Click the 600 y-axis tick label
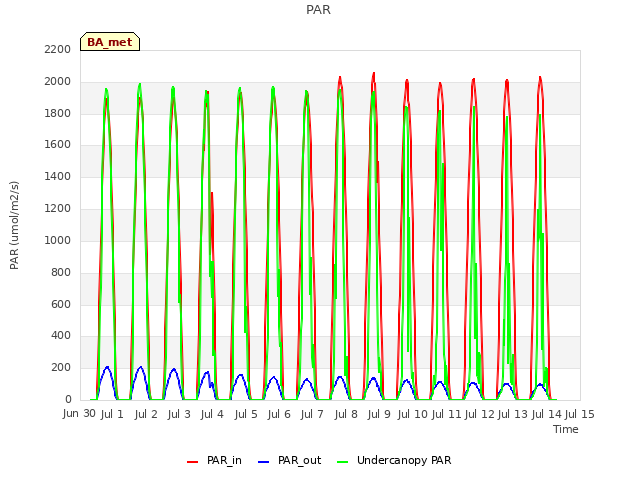This screenshot has width=640, height=480. pos(61,304)
